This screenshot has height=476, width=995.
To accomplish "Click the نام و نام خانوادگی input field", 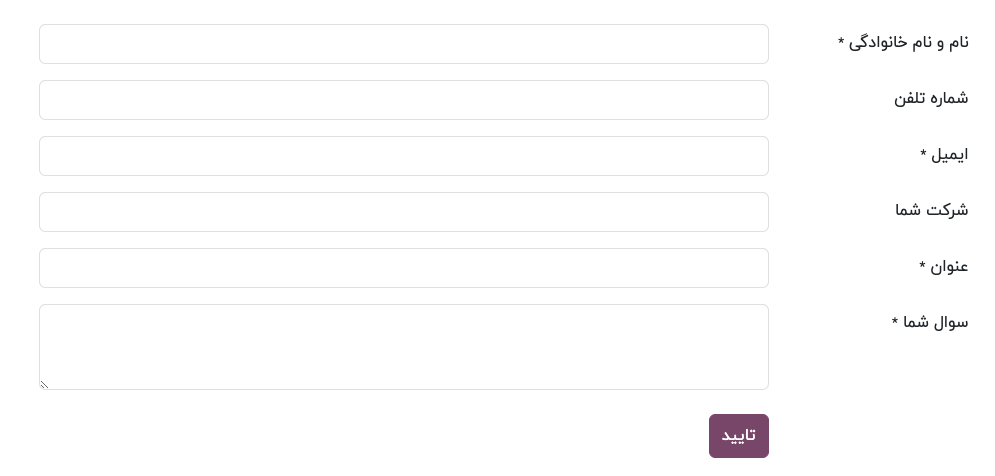I will [x=403, y=44].
